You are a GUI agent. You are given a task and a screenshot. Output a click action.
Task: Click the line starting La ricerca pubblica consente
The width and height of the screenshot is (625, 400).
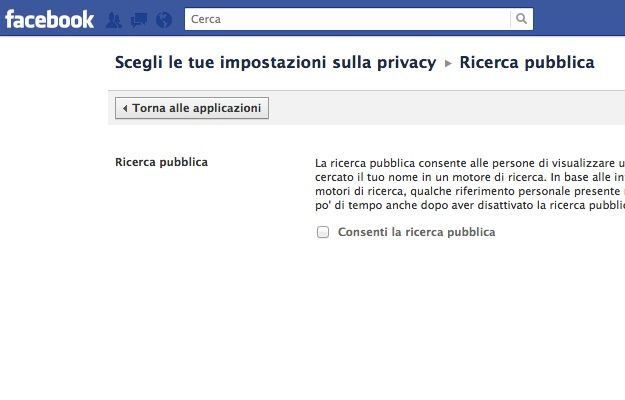coord(470,163)
